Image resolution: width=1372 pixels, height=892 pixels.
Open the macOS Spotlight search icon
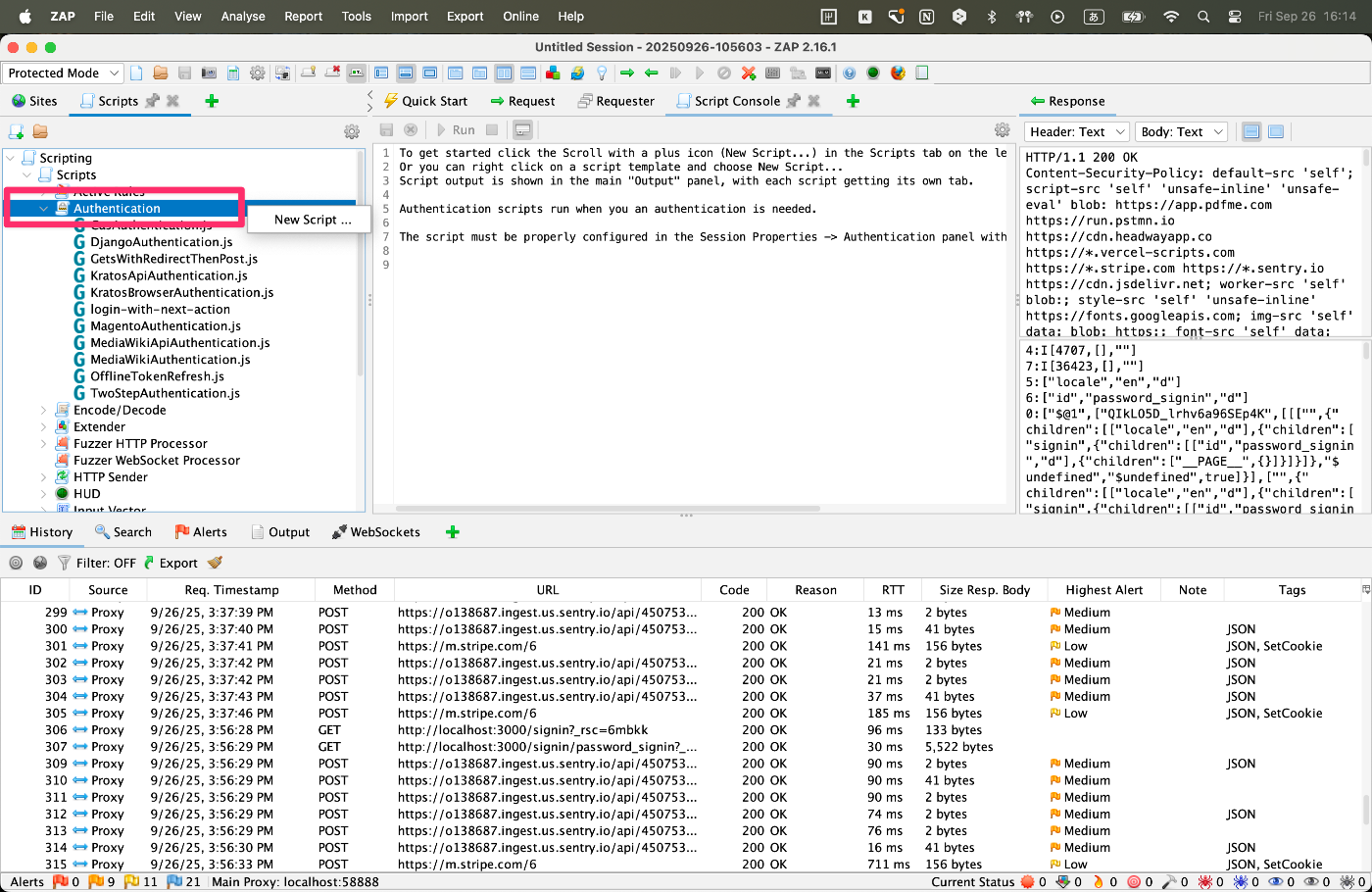(1203, 16)
